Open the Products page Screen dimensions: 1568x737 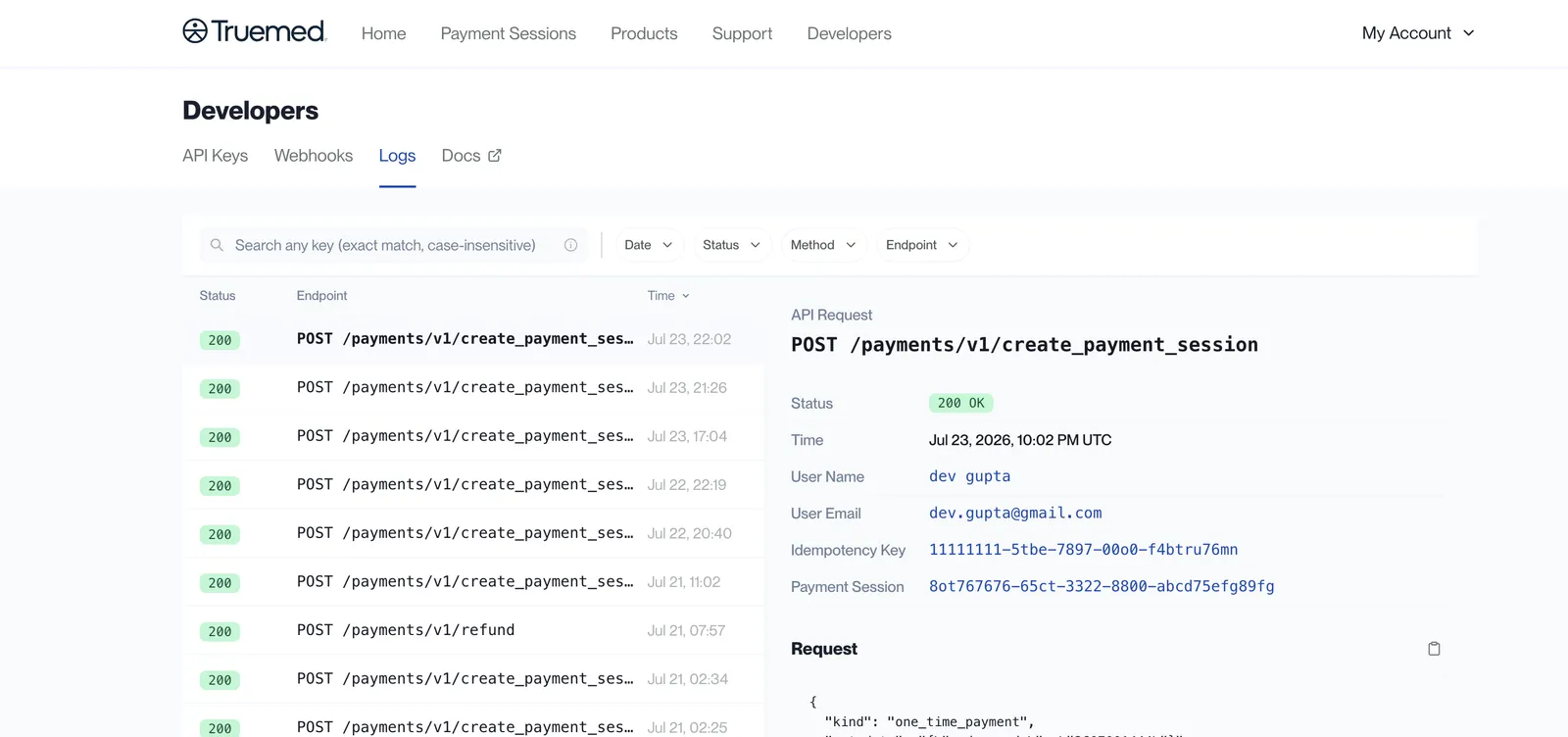644,33
